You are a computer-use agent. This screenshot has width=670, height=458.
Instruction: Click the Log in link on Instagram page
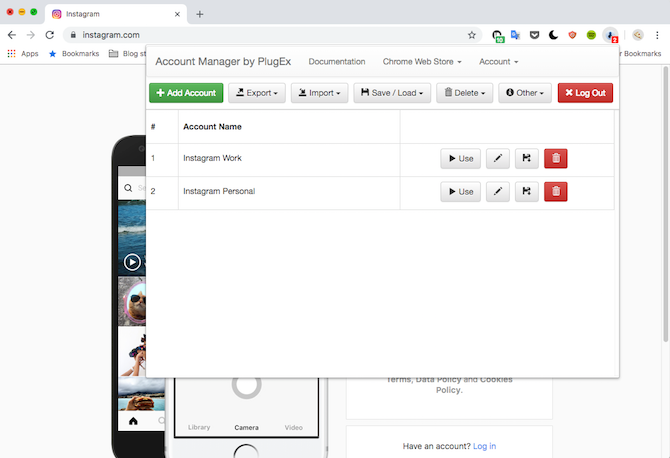[485, 446]
